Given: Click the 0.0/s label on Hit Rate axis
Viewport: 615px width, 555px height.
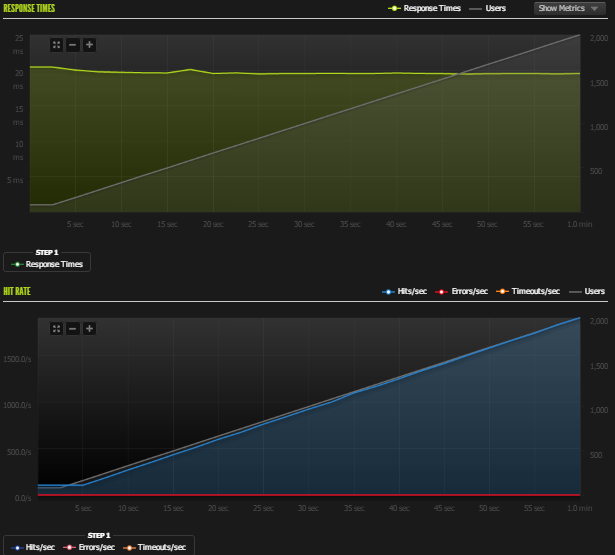Looking at the screenshot, I should coord(23,498).
